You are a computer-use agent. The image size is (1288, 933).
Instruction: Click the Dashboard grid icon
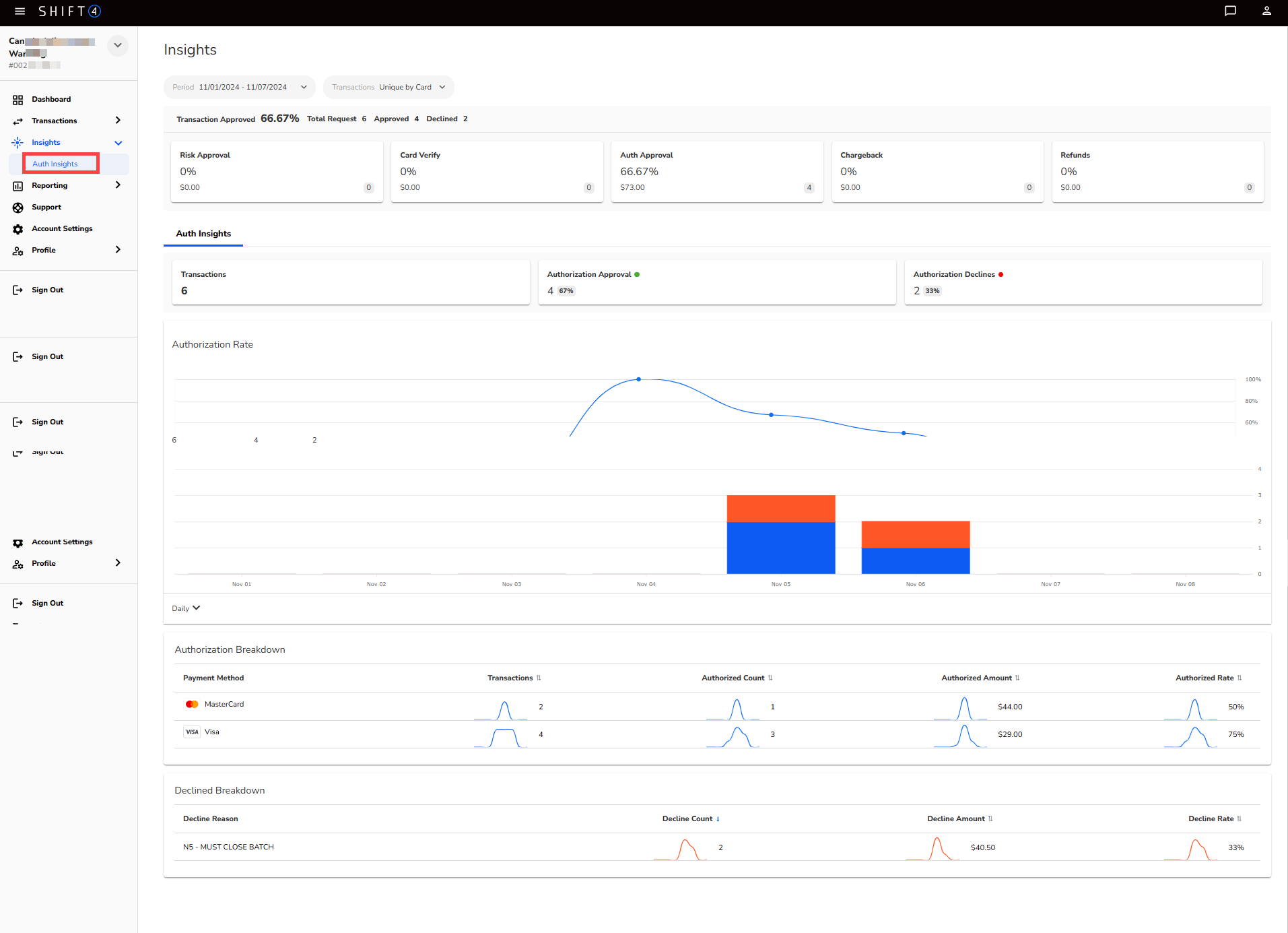[18, 100]
